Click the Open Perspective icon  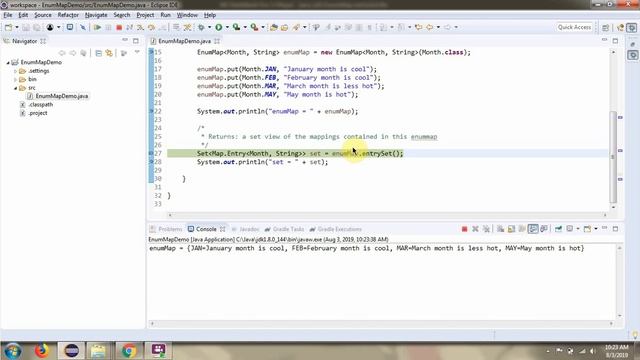point(606,27)
